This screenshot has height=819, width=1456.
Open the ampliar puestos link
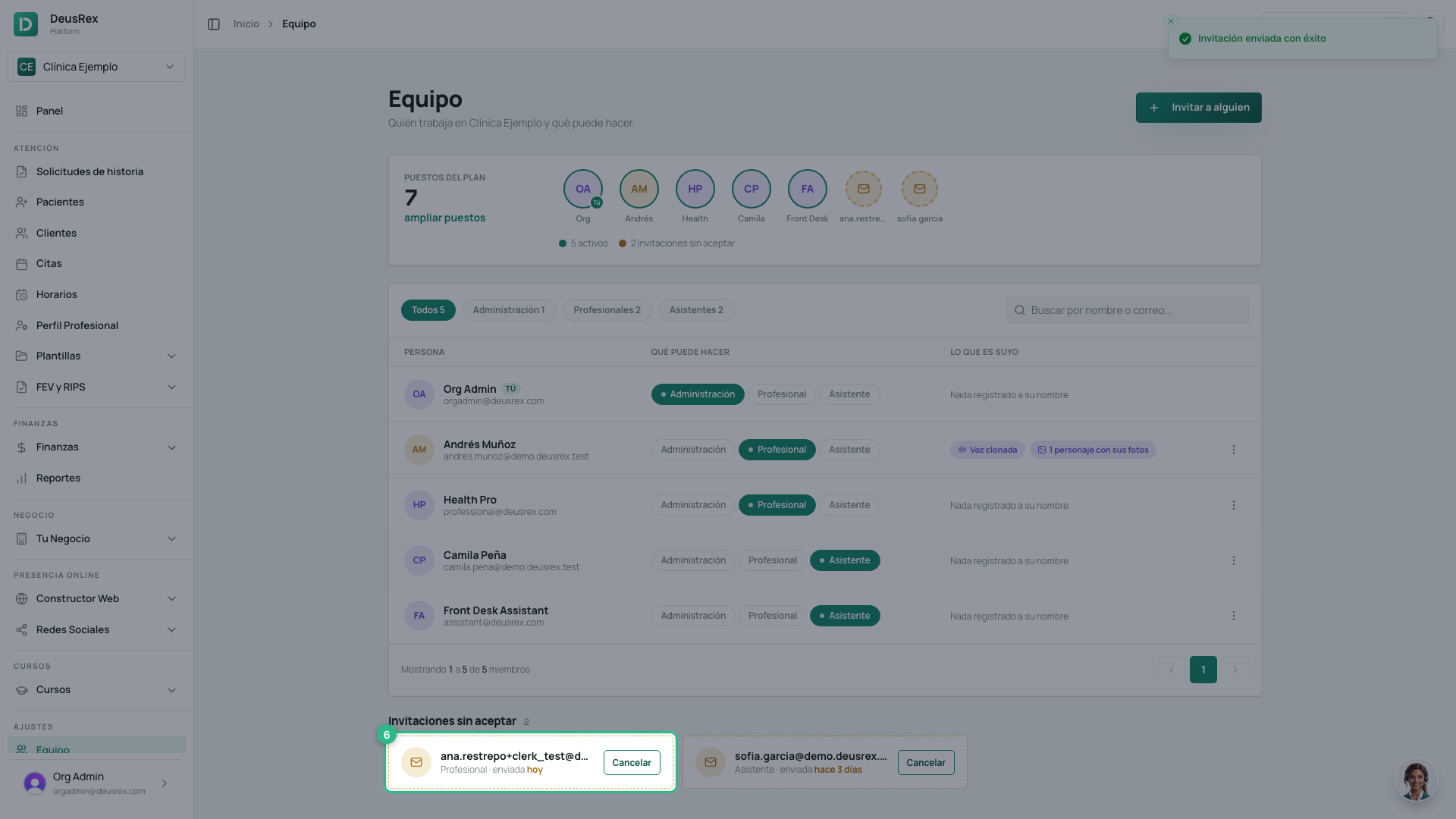(x=444, y=218)
